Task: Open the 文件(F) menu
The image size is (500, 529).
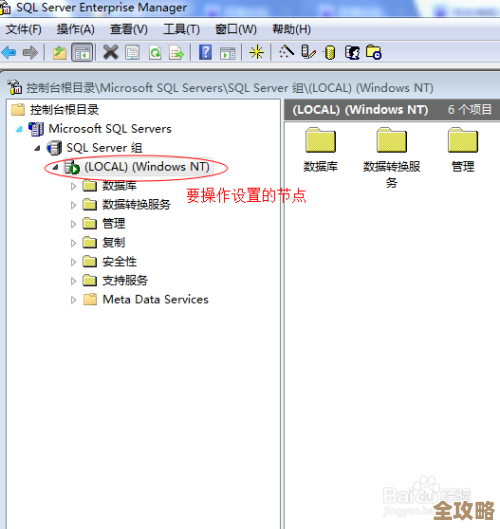Action: 24,29
